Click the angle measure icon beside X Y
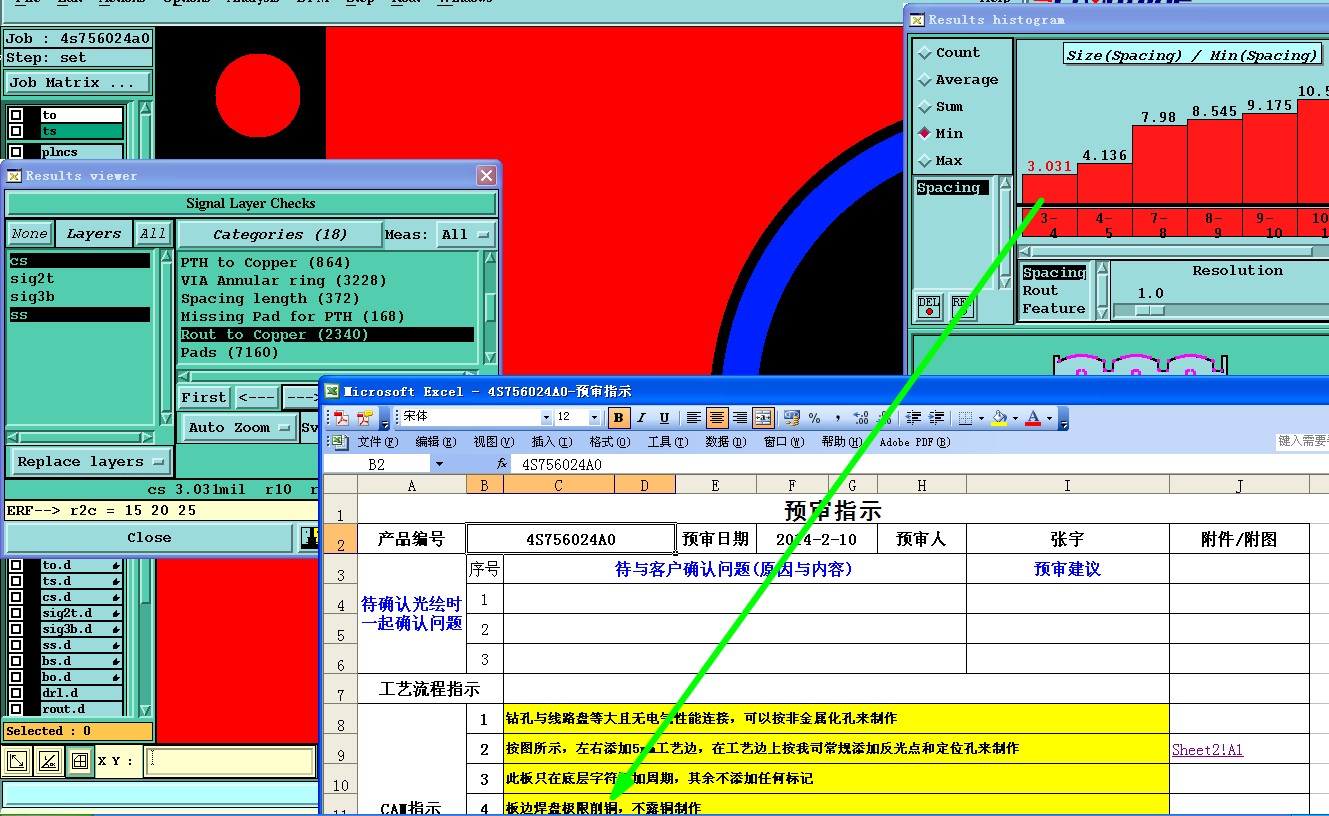The height and width of the screenshot is (816, 1329). 48,762
